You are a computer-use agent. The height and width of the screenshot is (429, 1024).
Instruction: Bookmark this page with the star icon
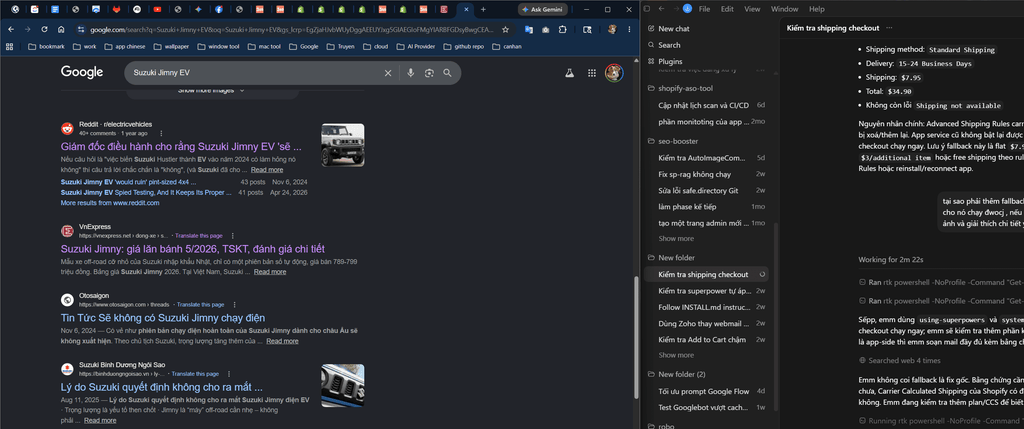coord(505,29)
